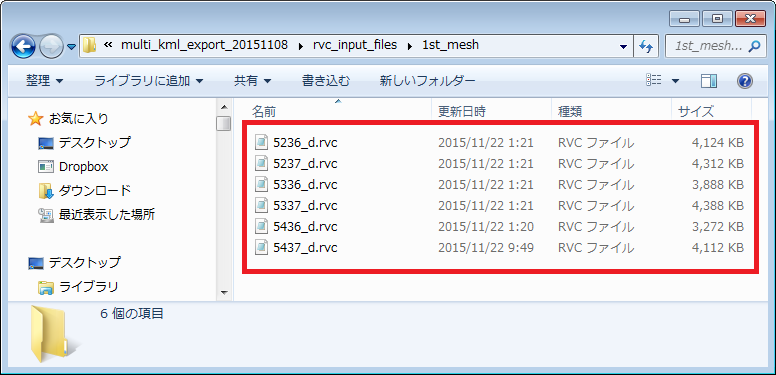Select the 5337_d.rvc file icon
776x375 pixels.
(261, 205)
